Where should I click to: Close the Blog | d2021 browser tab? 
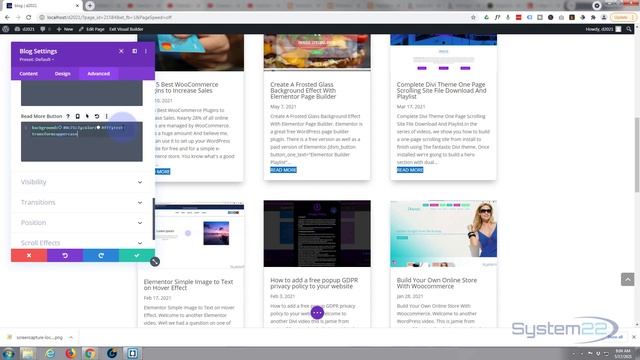[x=77, y=6]
